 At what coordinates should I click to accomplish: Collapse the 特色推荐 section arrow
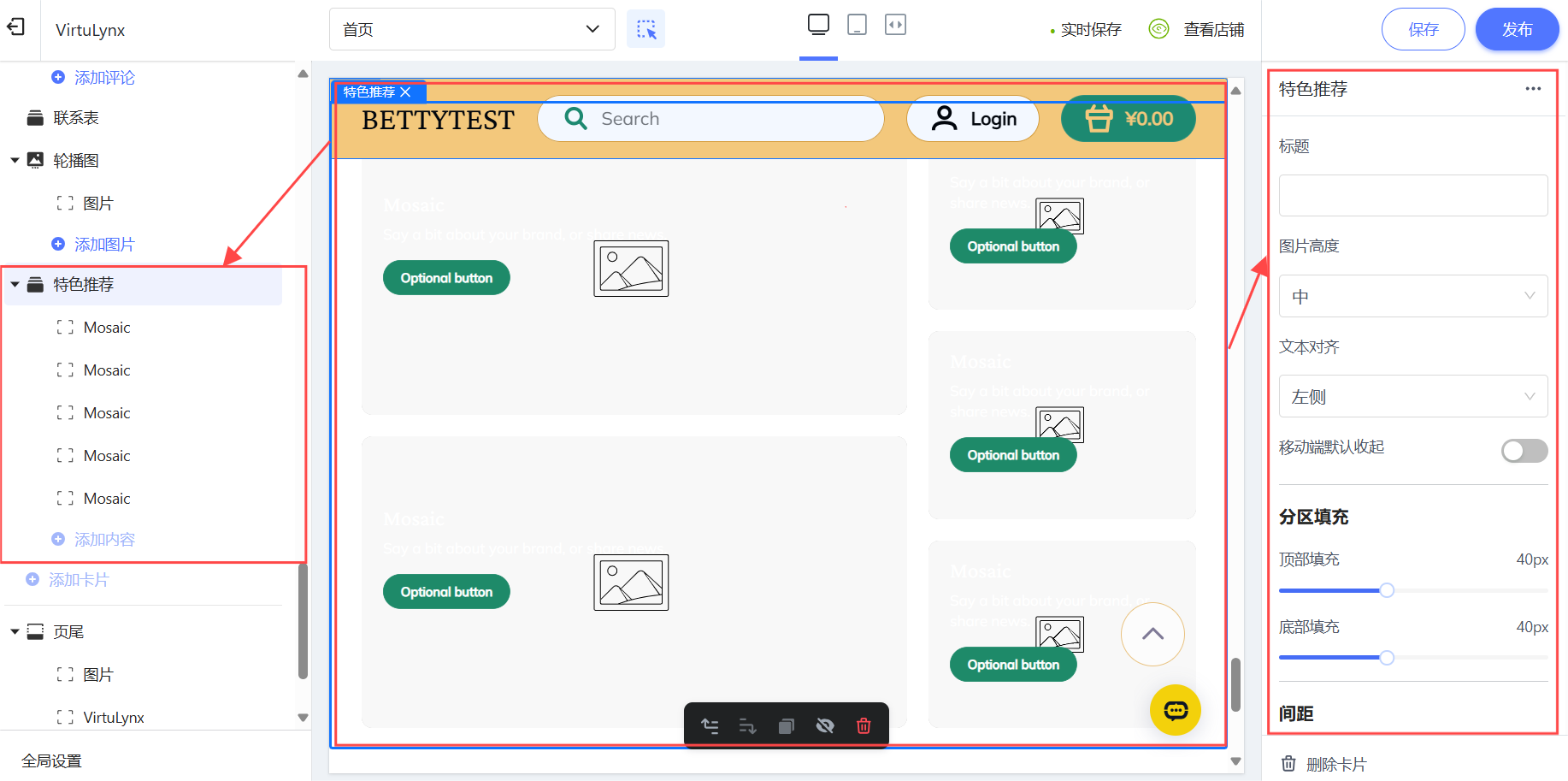[x=15, y=285]
